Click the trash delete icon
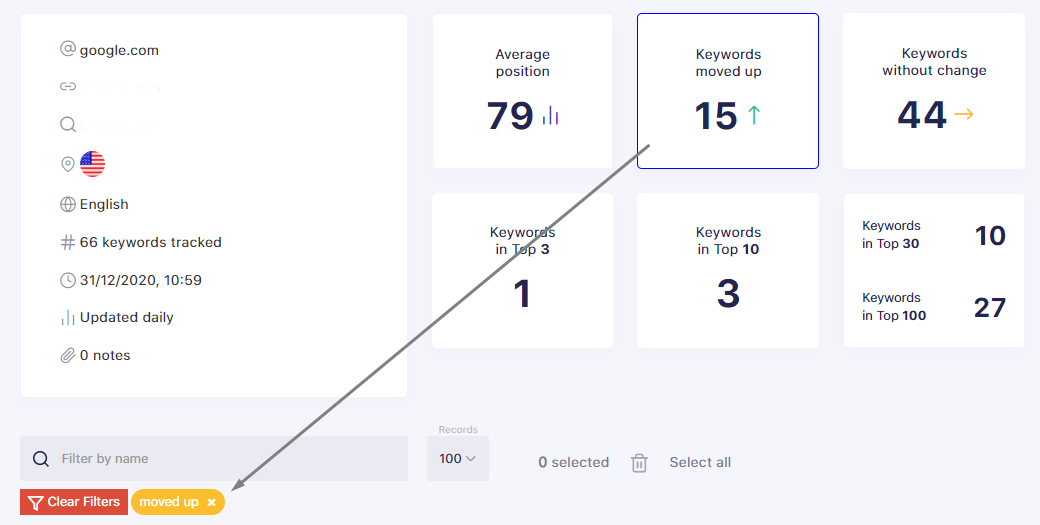This screenshot has width=1040, height=525. [639, 462]
